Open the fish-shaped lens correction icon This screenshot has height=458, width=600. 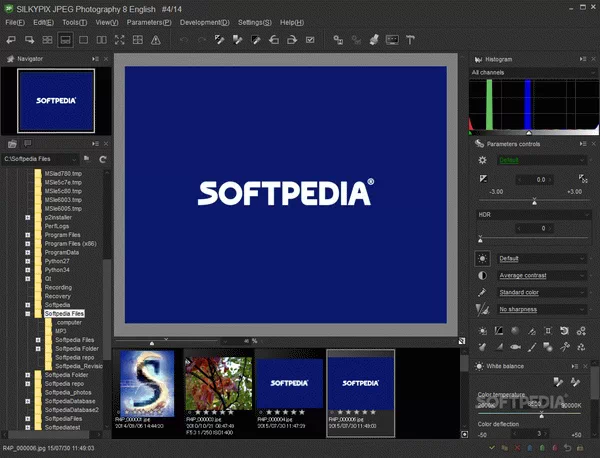tap(515, 347)
